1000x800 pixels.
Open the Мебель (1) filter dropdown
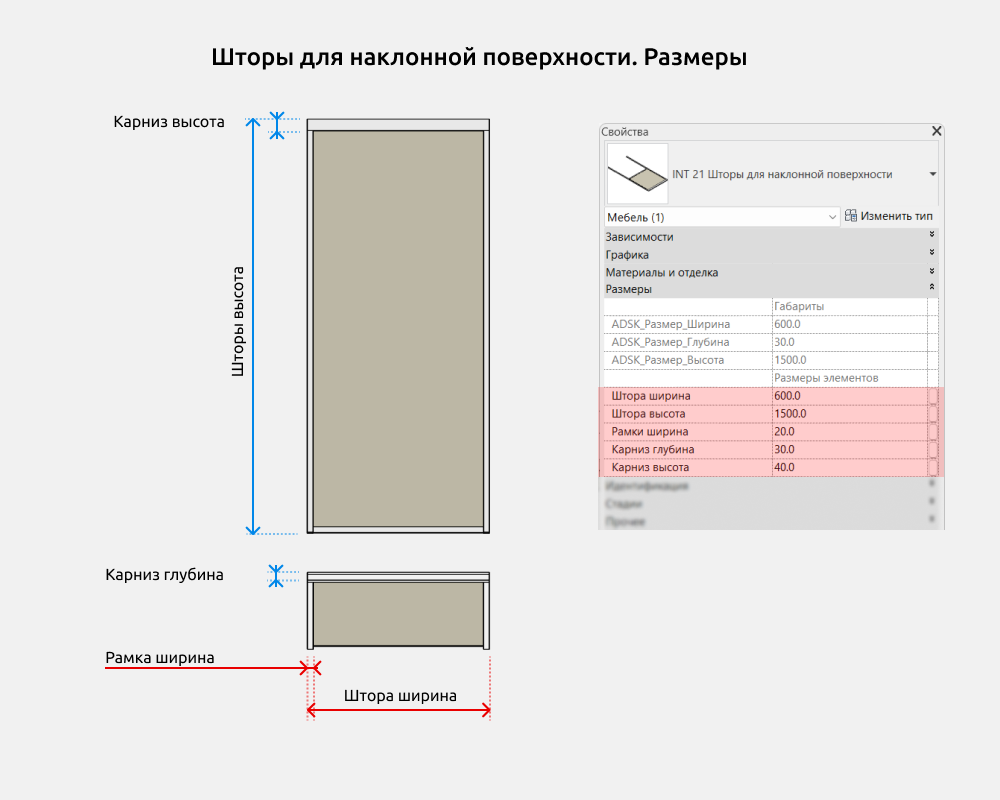[x=721, y=217]
